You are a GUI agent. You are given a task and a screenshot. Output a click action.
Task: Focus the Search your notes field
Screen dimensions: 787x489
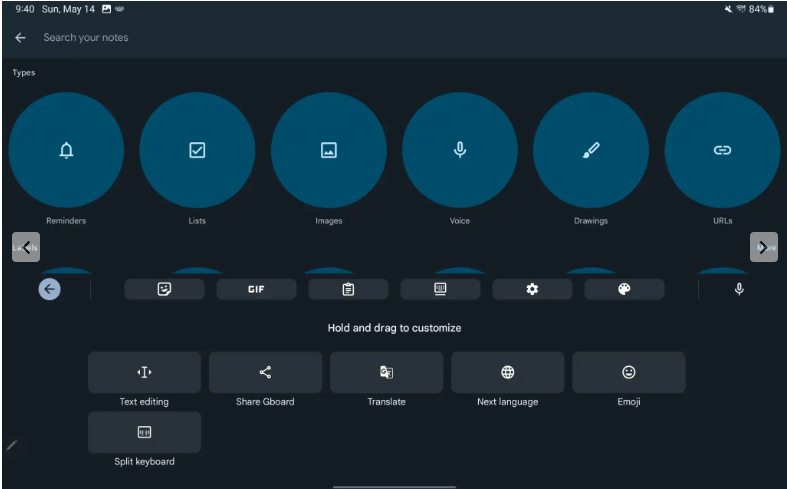86,38
